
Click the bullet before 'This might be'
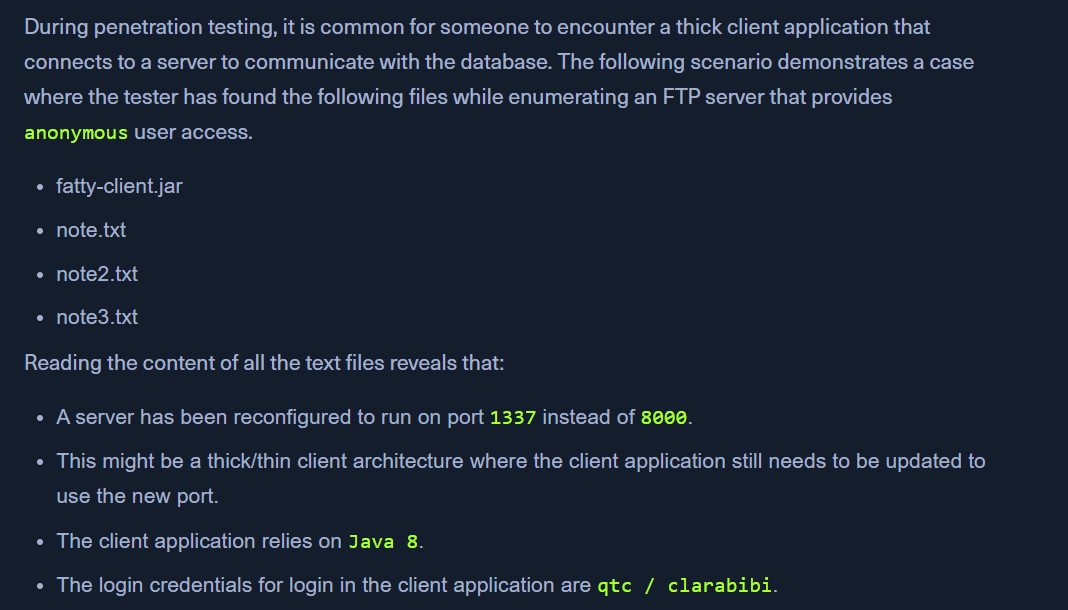click(41, 462)
